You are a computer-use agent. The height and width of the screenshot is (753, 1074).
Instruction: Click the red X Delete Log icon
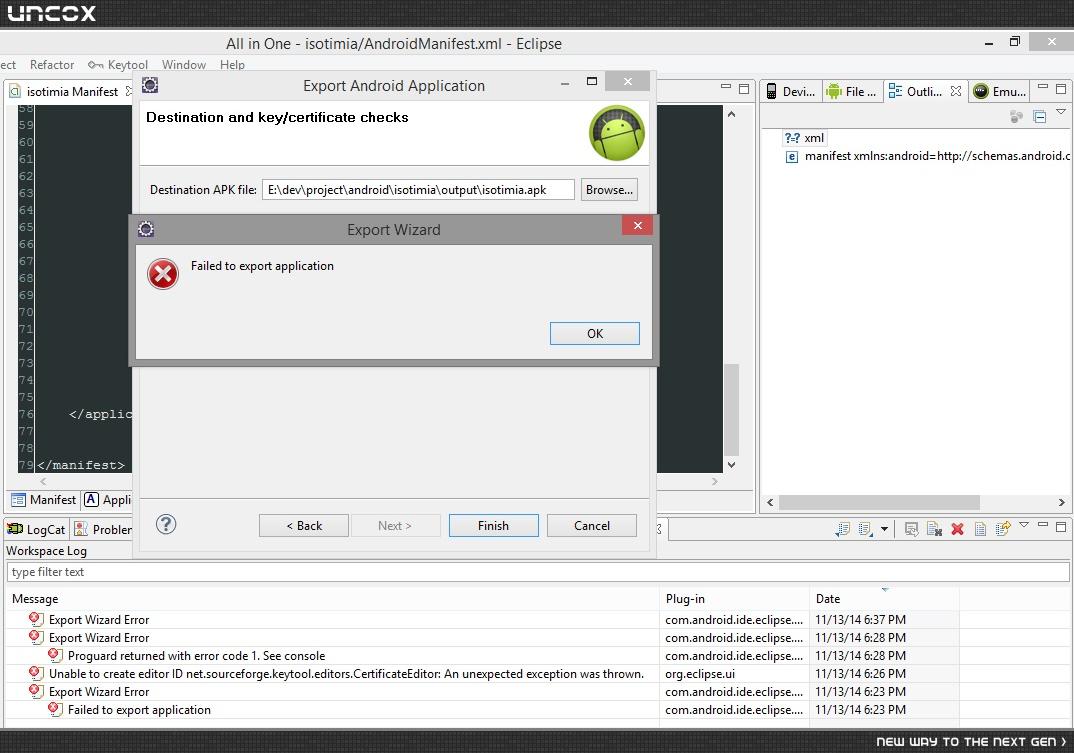(958, 529)
